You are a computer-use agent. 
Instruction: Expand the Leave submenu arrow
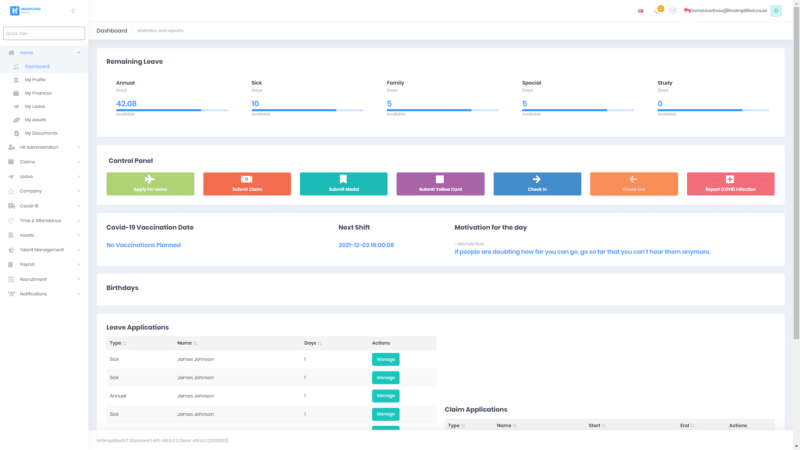(79, 177)
